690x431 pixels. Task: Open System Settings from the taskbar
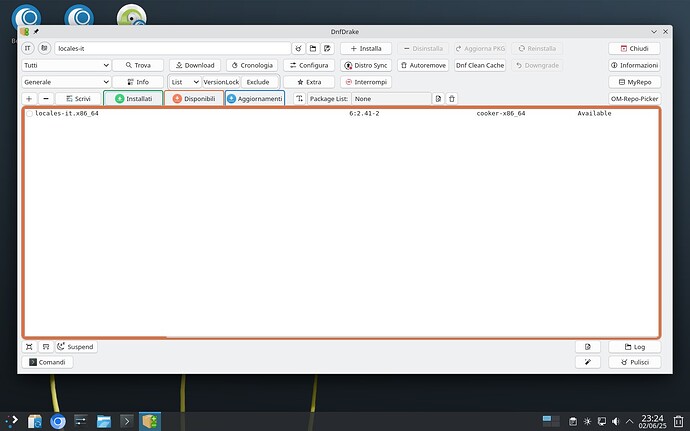[x=81, y=421]
